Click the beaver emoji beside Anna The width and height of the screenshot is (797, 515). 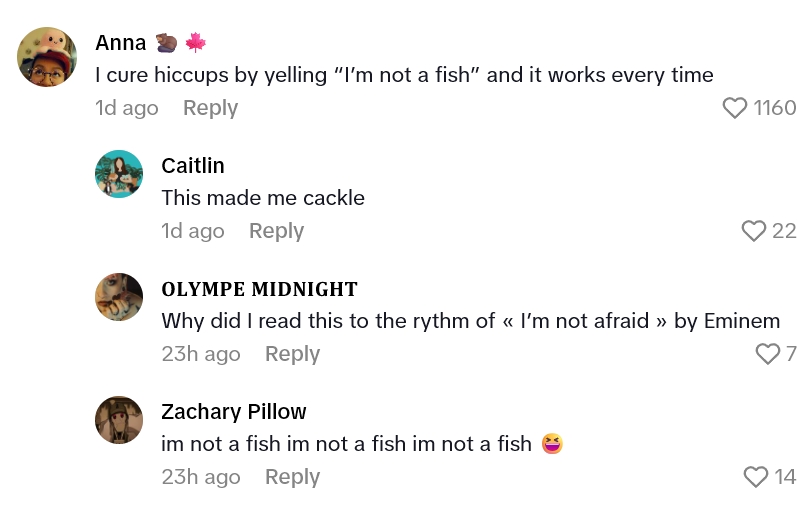(166, 43)
